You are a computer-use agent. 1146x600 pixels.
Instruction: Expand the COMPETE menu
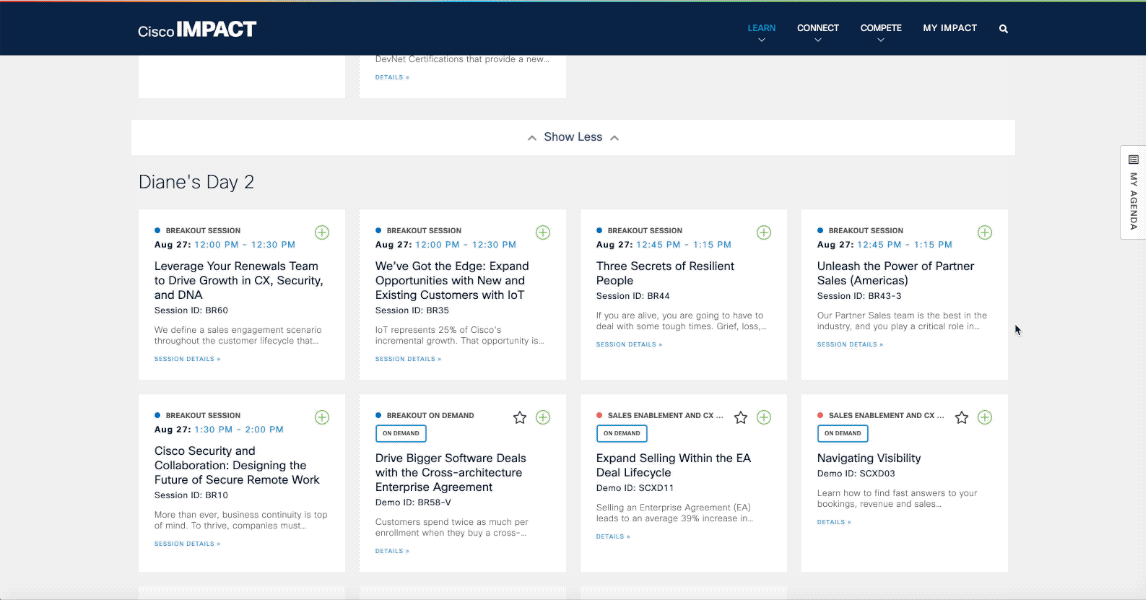click(x=881, y=31)
